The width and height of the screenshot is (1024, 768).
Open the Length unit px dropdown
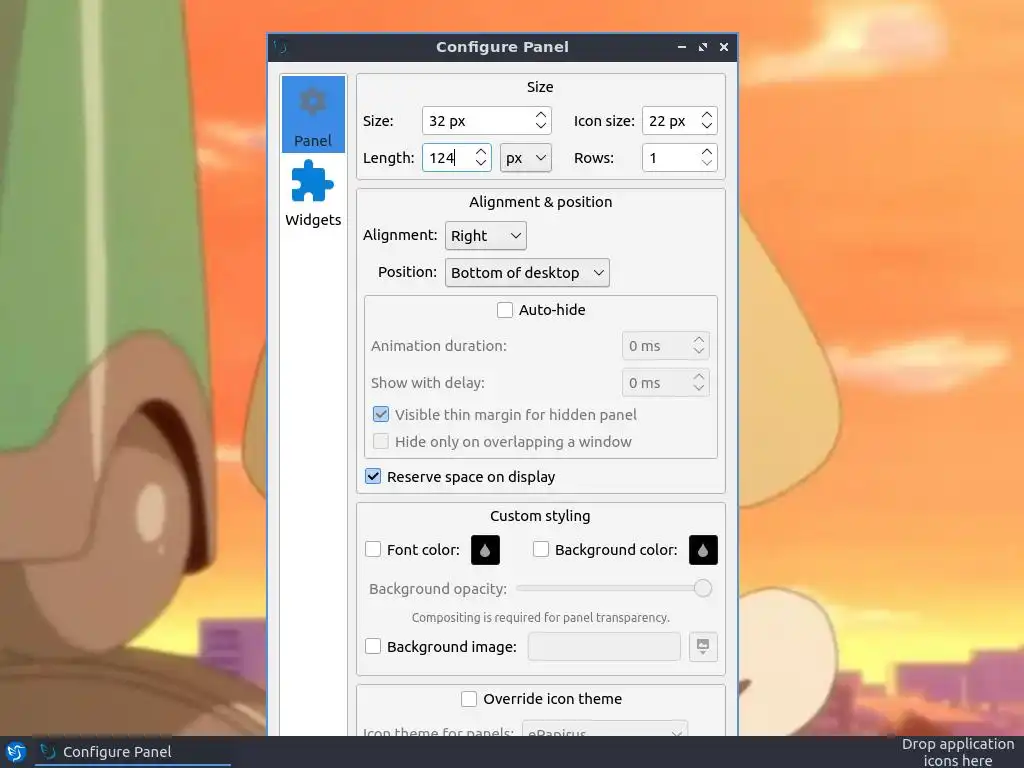pos(526,158)
